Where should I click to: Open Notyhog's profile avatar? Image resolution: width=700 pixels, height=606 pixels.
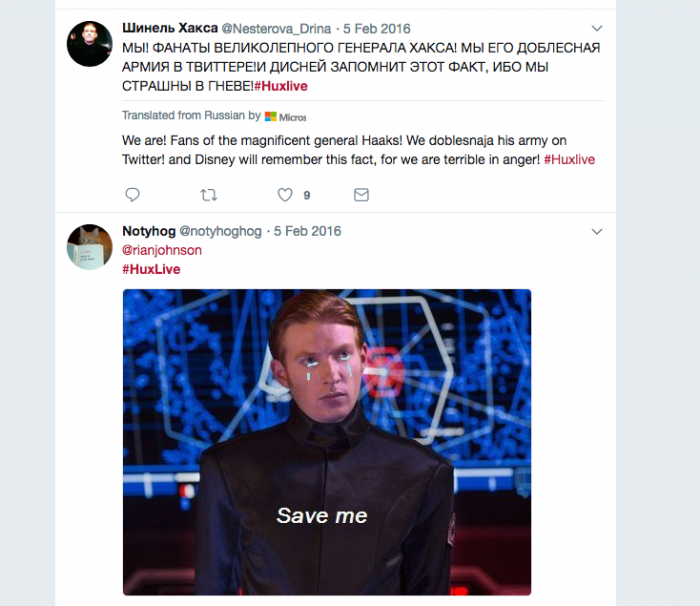click(x=89, y=246)
